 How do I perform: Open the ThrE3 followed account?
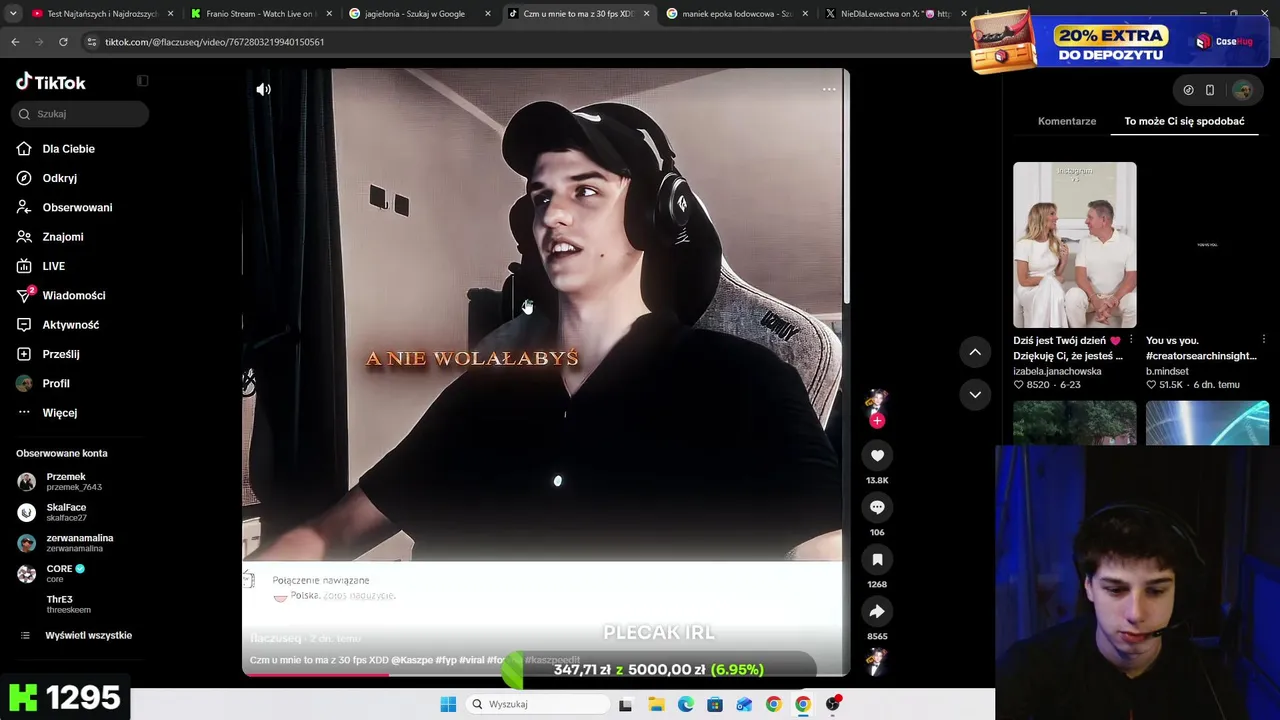click(68, 604)
